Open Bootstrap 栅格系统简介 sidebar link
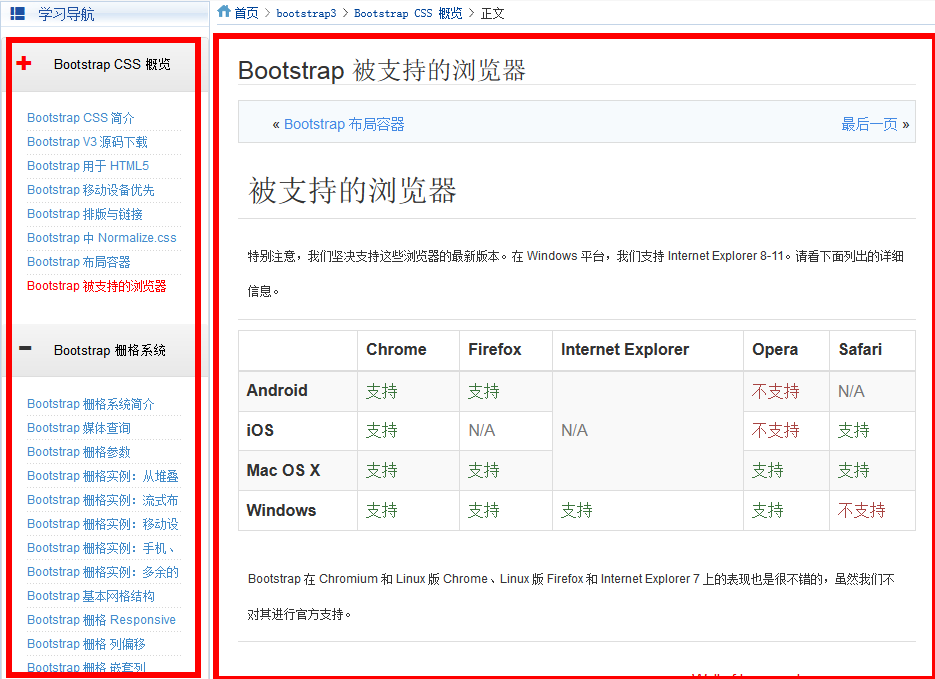 point(91,404)
